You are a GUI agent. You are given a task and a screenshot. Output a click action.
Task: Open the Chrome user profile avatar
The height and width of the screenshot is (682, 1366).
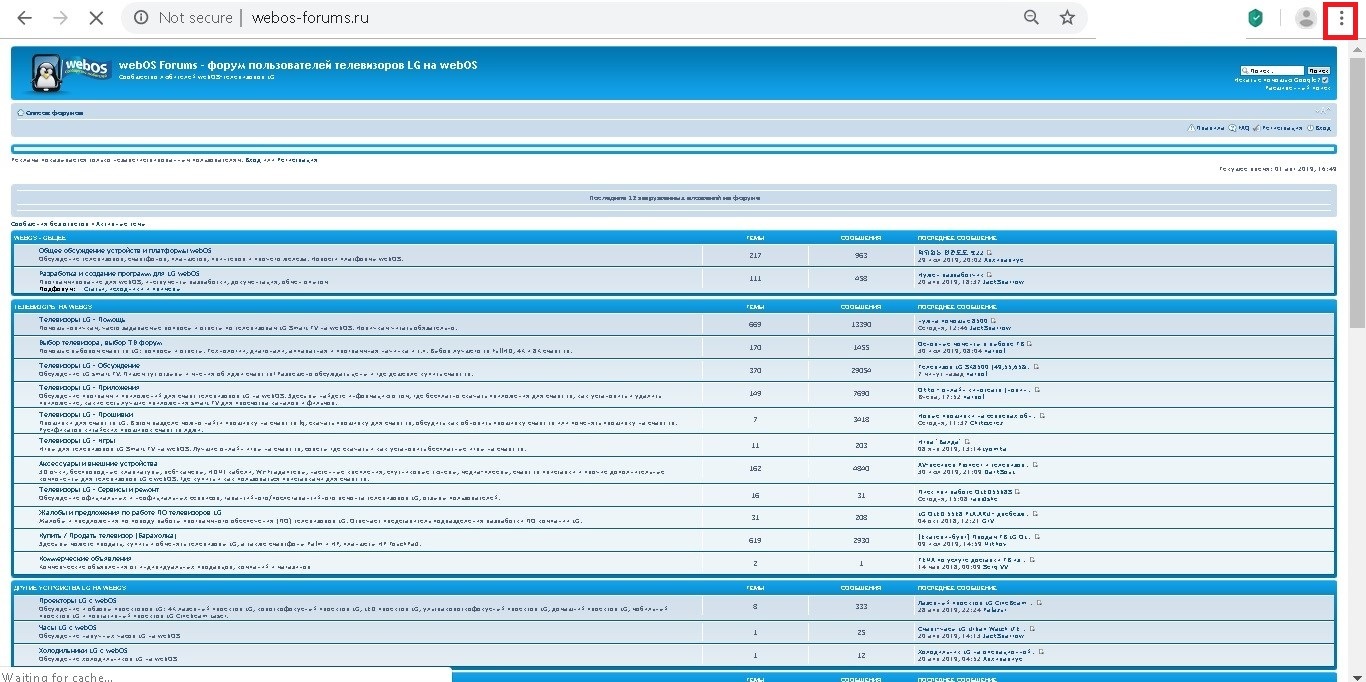[x=1305, y=18]
